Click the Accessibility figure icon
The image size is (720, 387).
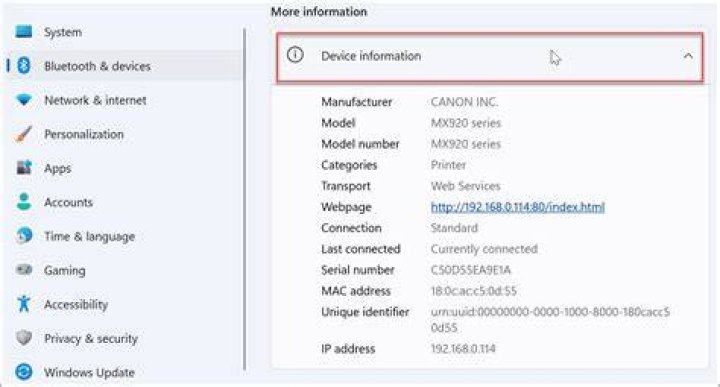click(x=24, y=304)
